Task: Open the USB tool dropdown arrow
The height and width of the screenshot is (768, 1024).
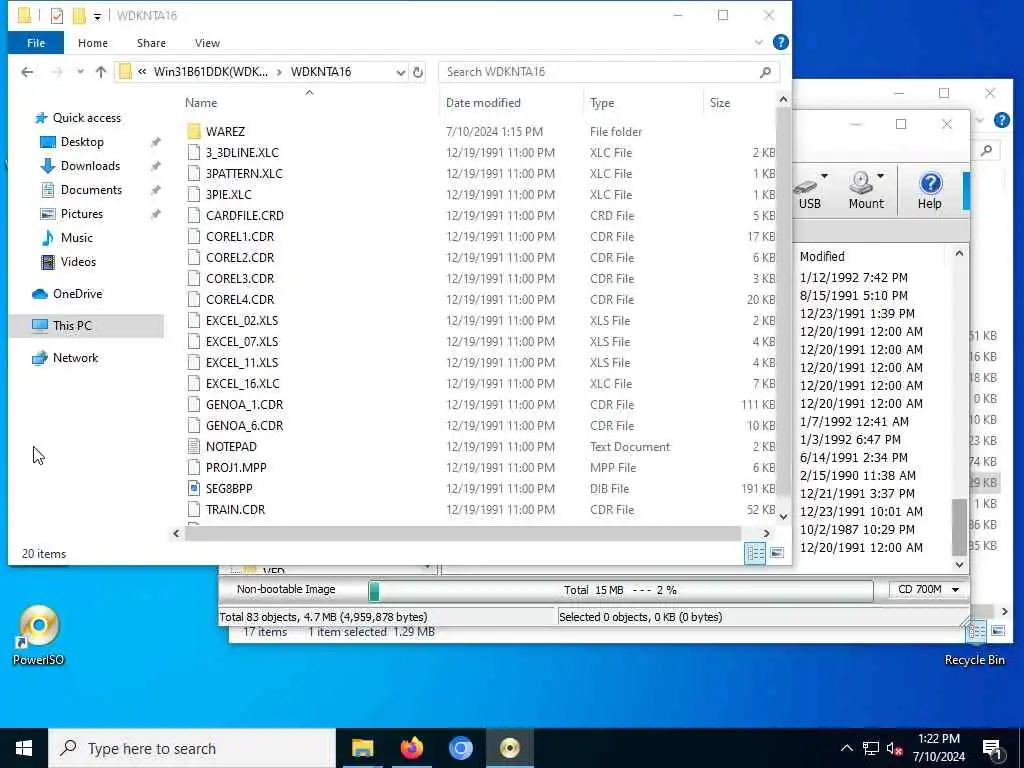Action: pos(824,176)
